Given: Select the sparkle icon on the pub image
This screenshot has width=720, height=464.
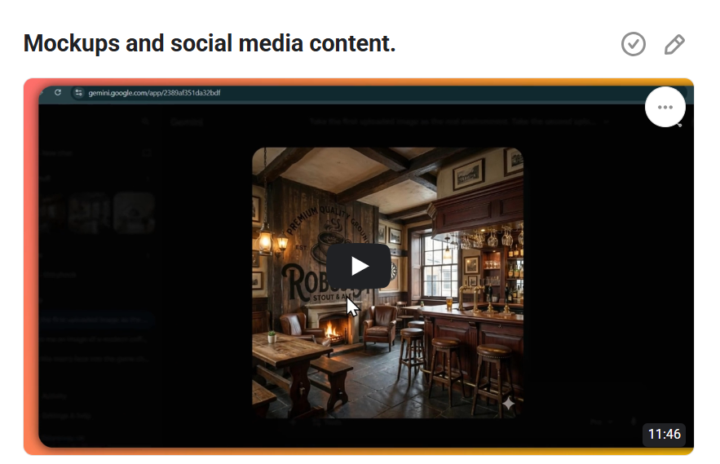Looking at the screenshot, I should (x=508, y=403).
